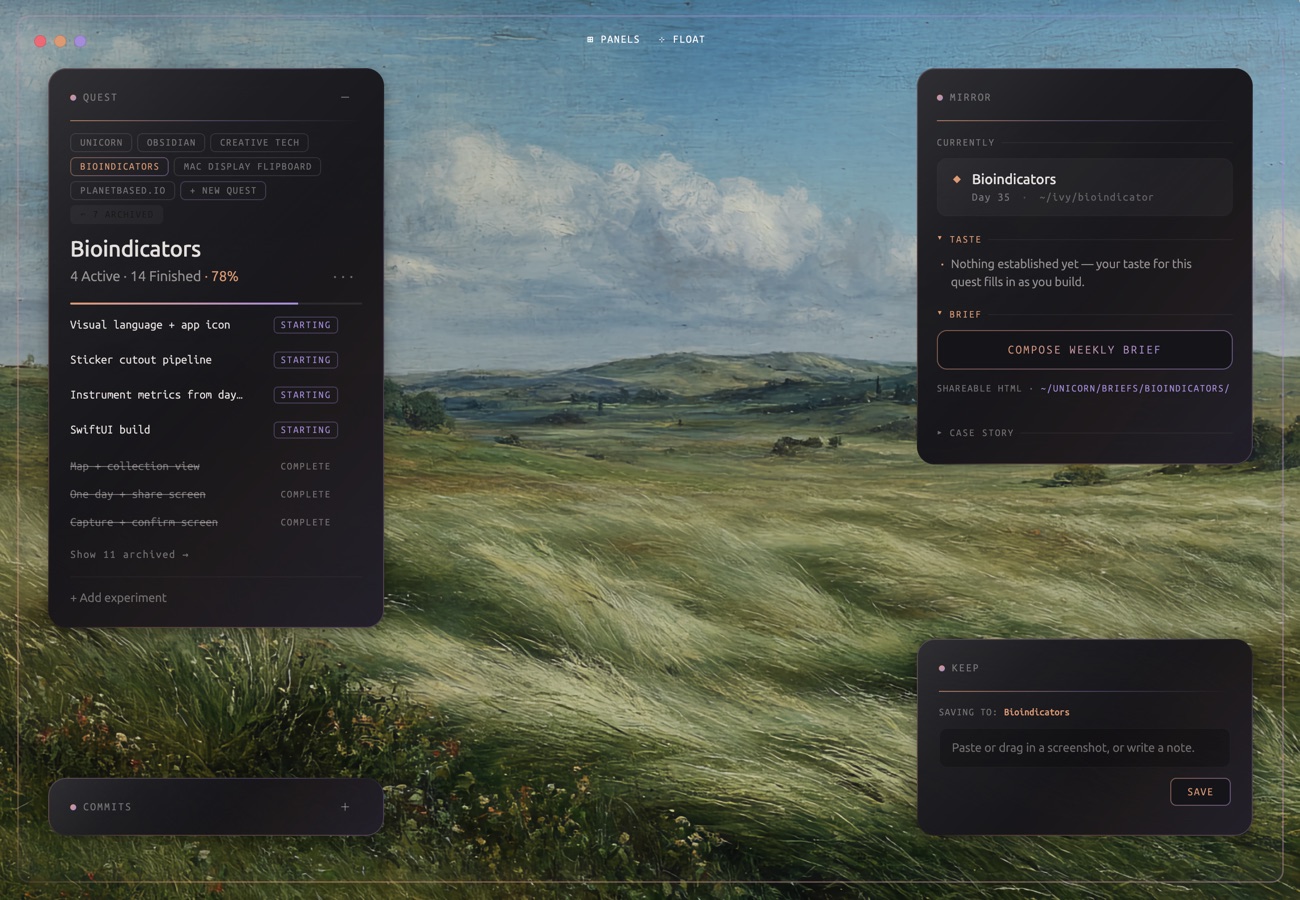1300x900 pixels.
Task: Switch to Float layout mode
Action: (682, 40)
